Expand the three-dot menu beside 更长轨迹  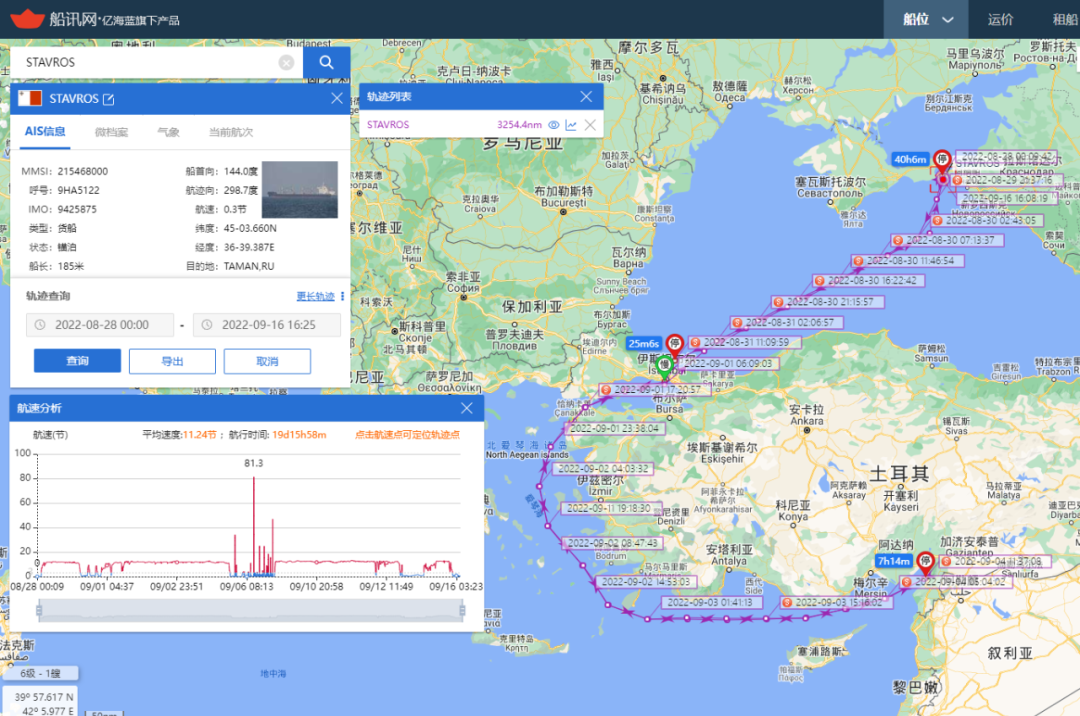pyautogui.click(x=342, y=296)
